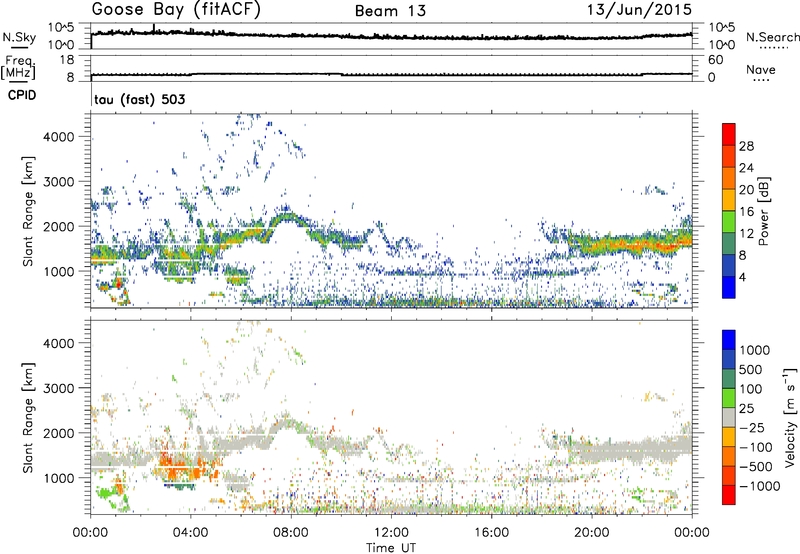Click the 'tau (fast) 503' text
The height and width of the screenshot is (554, 800).
(x=140, y=99)
